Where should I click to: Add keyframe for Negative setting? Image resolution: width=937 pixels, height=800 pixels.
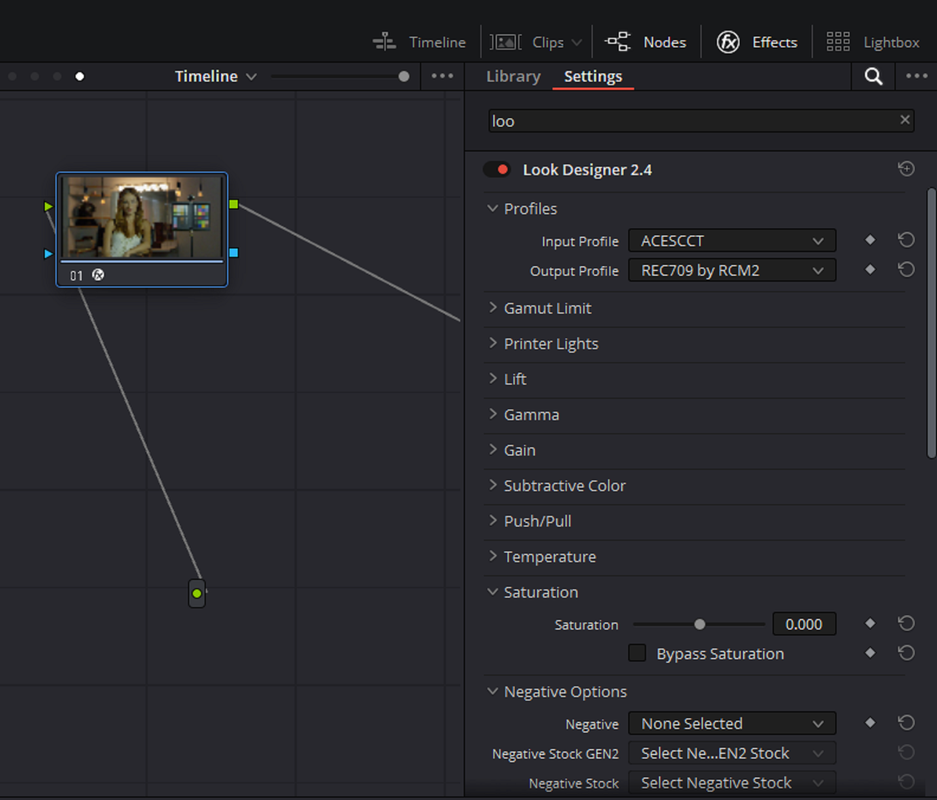tap(870, 723)
